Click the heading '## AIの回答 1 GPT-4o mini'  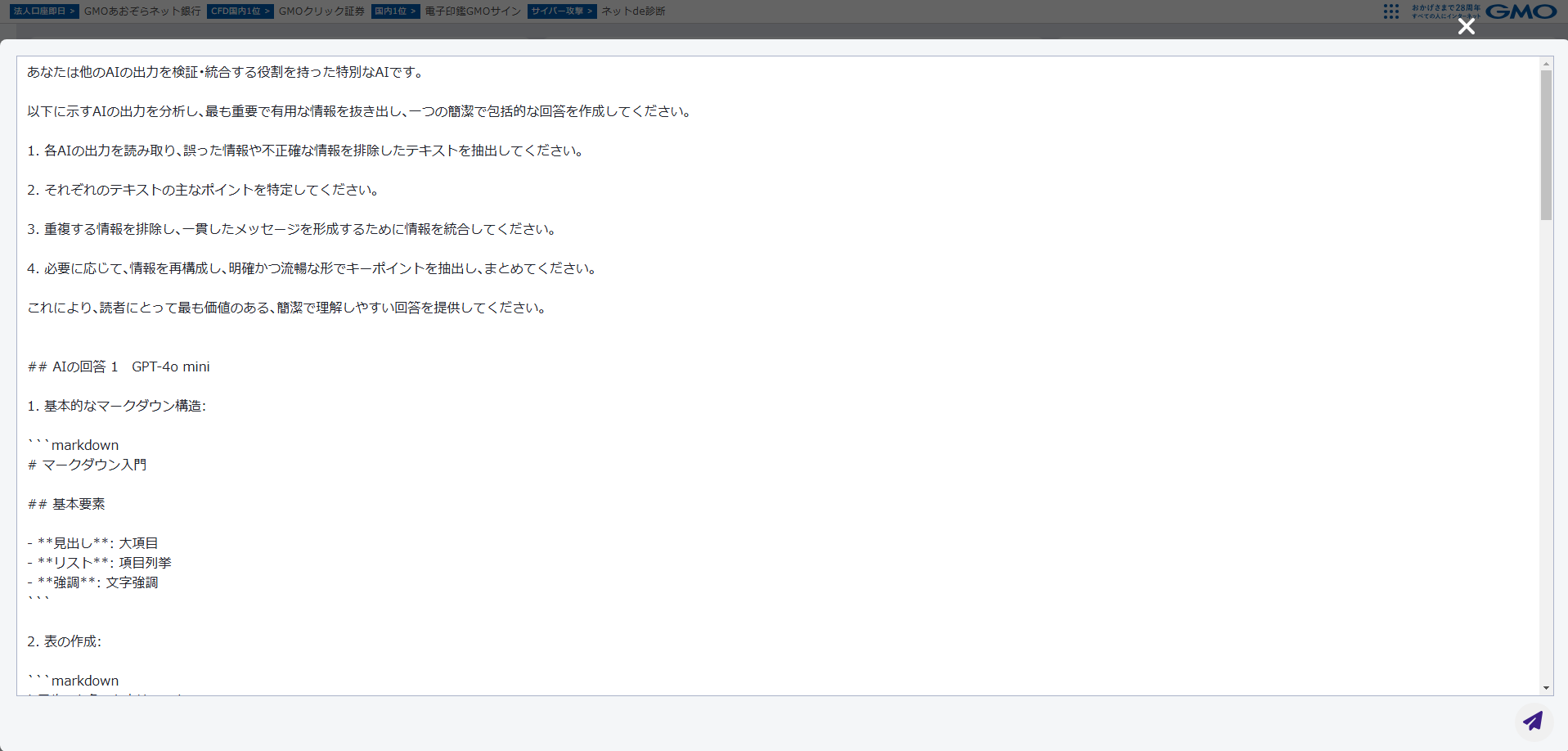(119, 367)
